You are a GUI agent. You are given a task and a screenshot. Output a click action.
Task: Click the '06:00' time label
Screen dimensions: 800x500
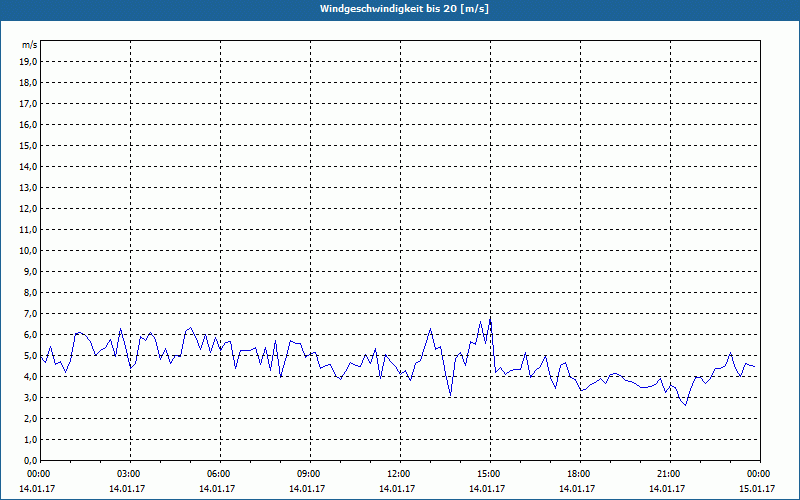tap(218, 474)
